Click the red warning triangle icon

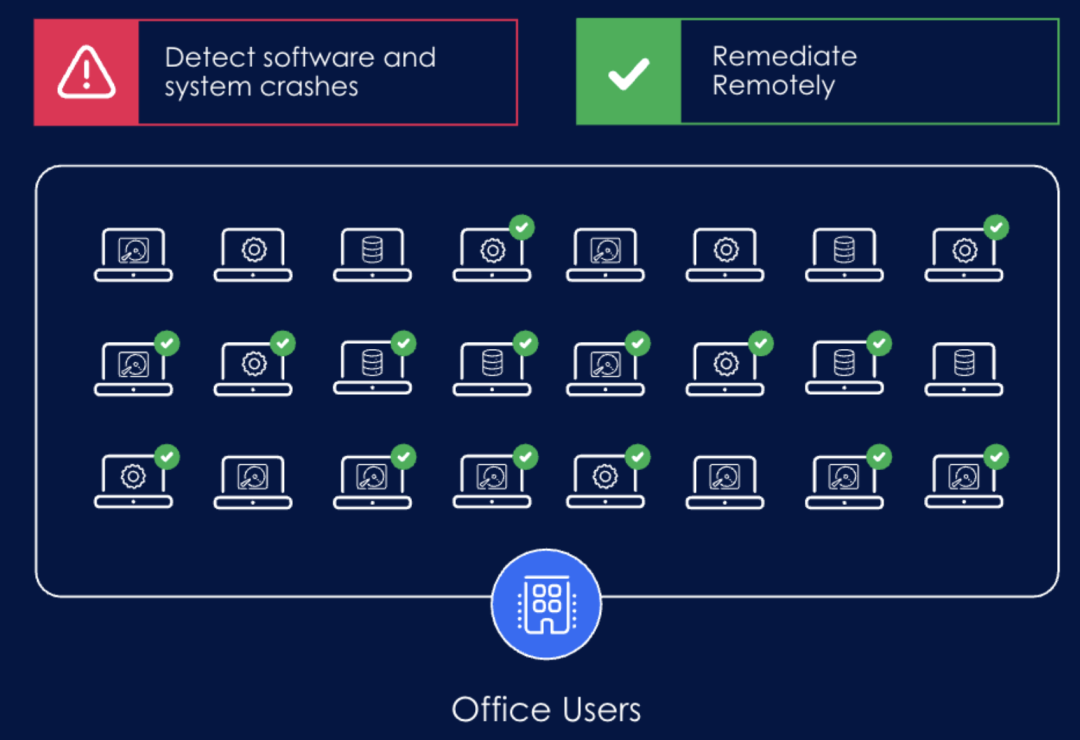[86, 73]
